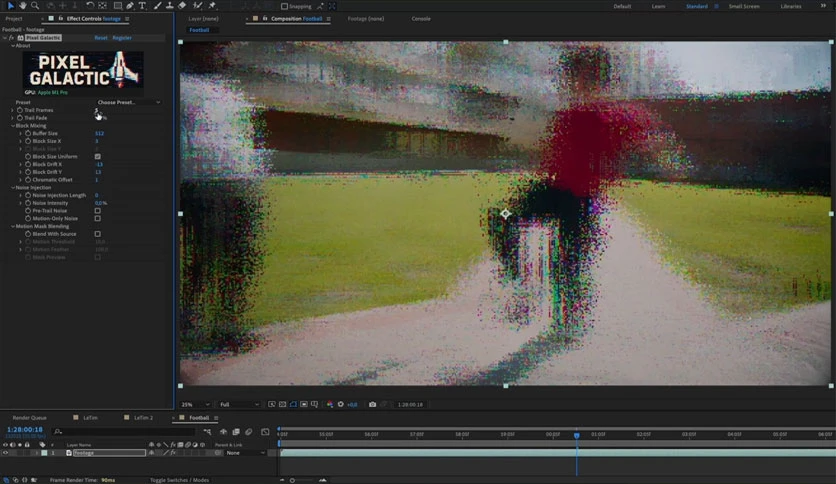Take a snapshot with camera icon

pyautogui.click(x=372, y=405)
